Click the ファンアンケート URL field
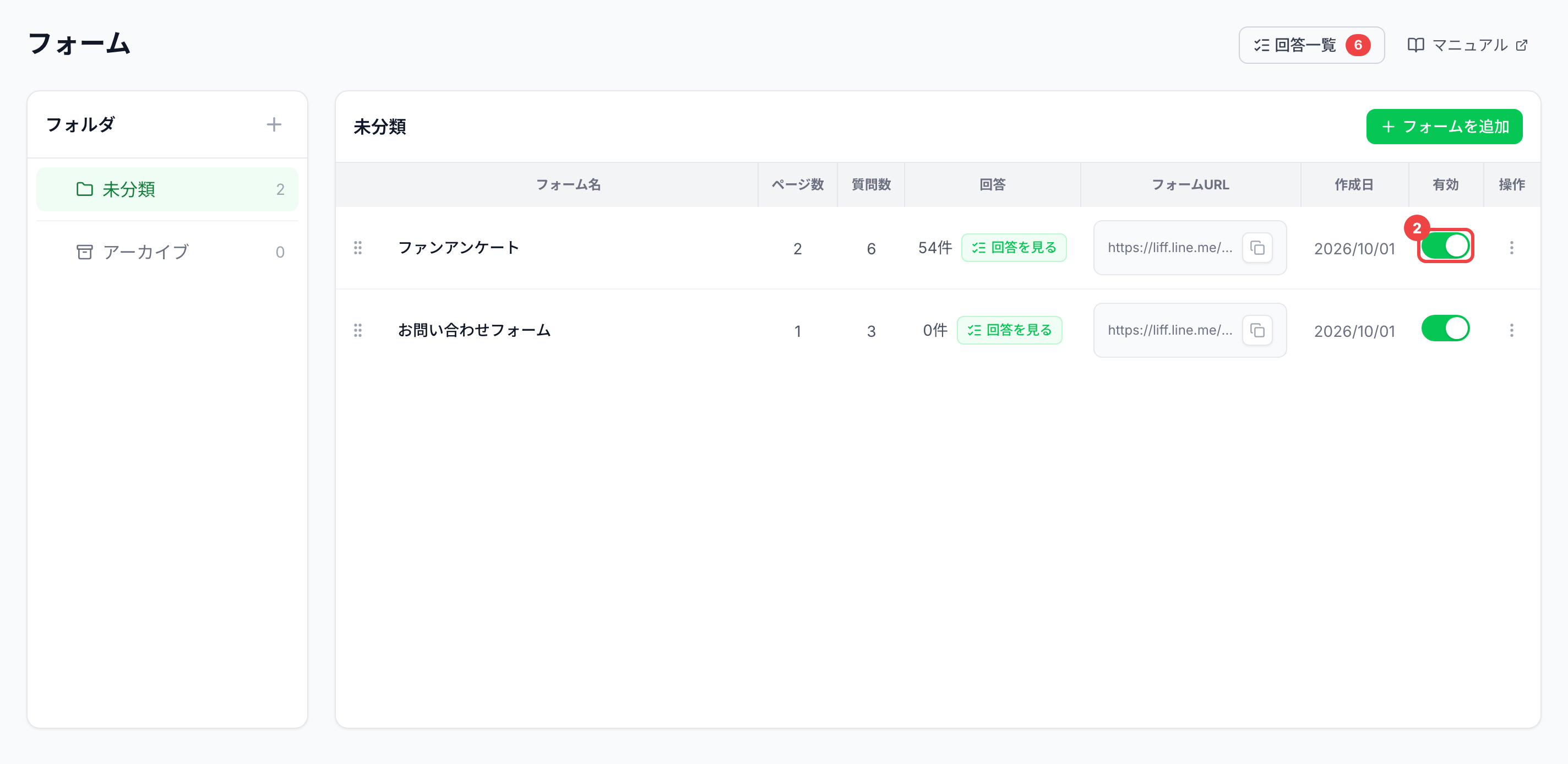1568x764 pixels. [1189, 248]
